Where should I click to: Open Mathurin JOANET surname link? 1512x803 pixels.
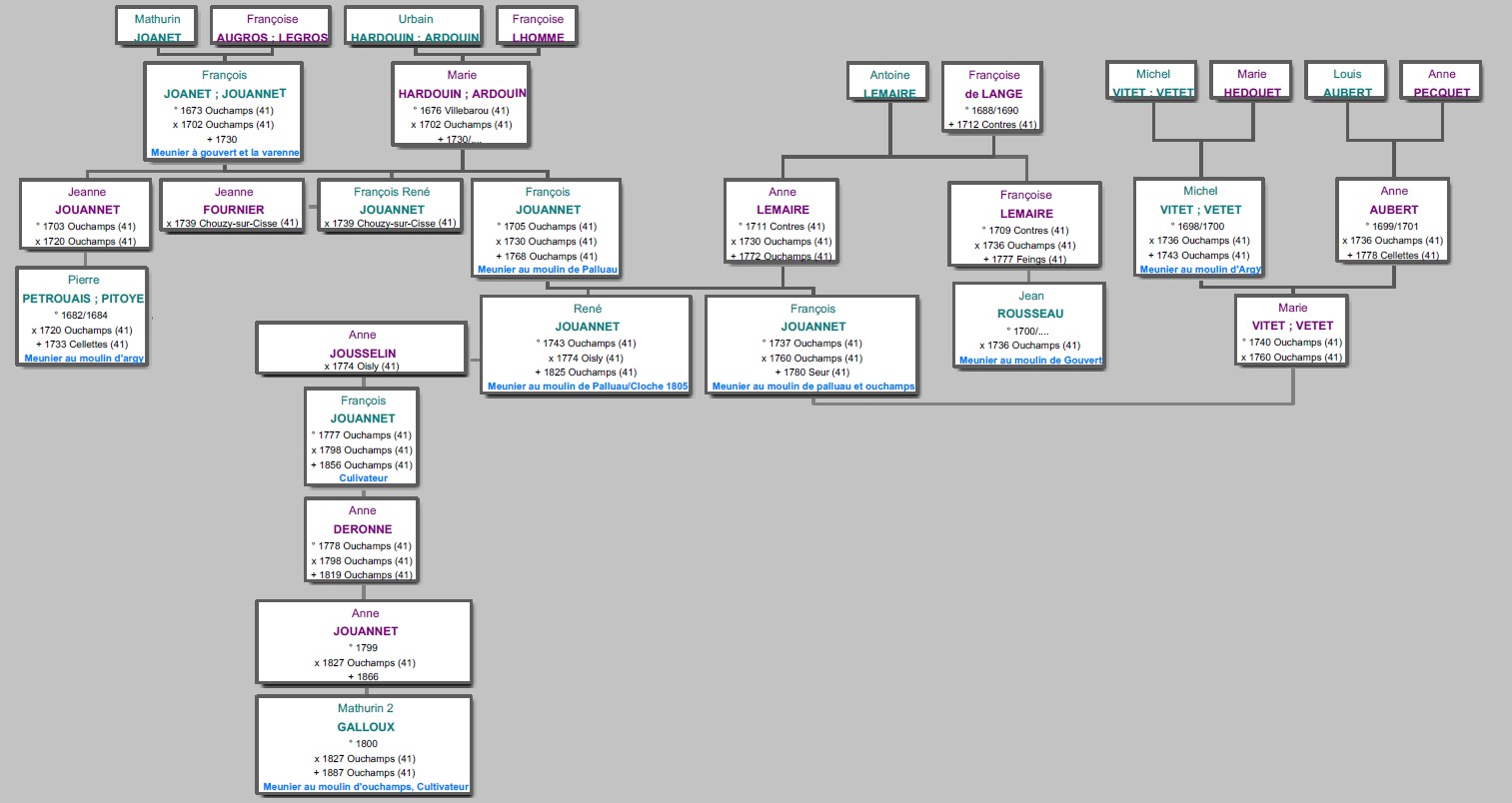click(158, 38)
